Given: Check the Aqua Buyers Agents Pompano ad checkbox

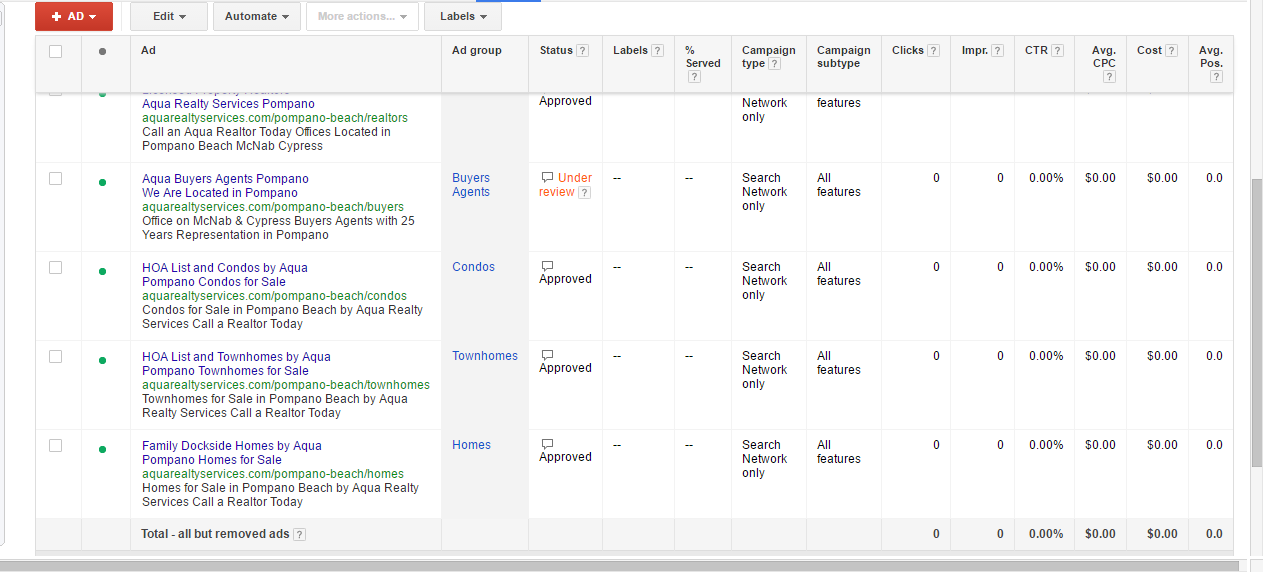Looking at the screenshot, I should coord(56,178).
